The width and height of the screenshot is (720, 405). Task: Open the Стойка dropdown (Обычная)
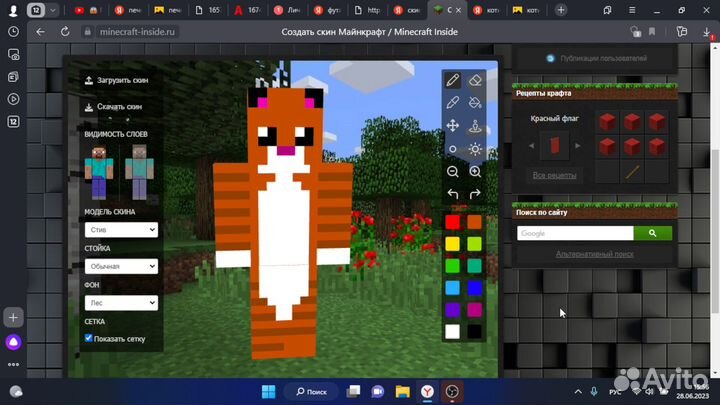(x=121, y=266)
